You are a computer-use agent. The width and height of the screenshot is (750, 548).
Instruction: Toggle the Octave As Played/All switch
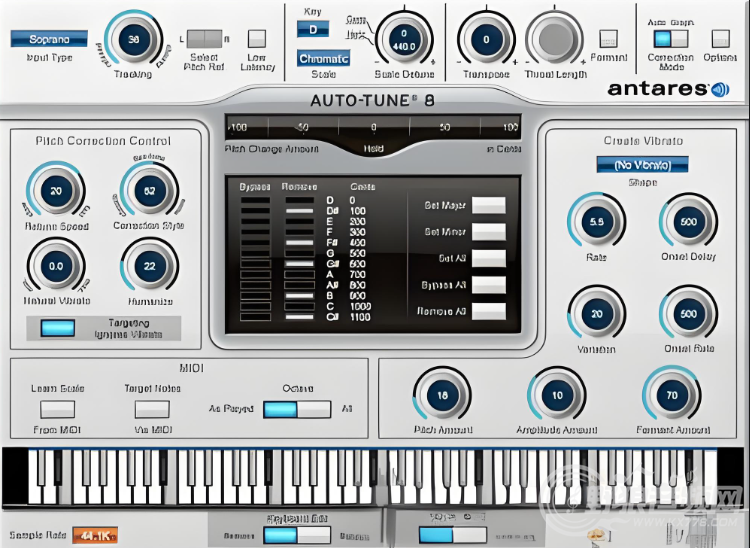[x=297, y=409]
